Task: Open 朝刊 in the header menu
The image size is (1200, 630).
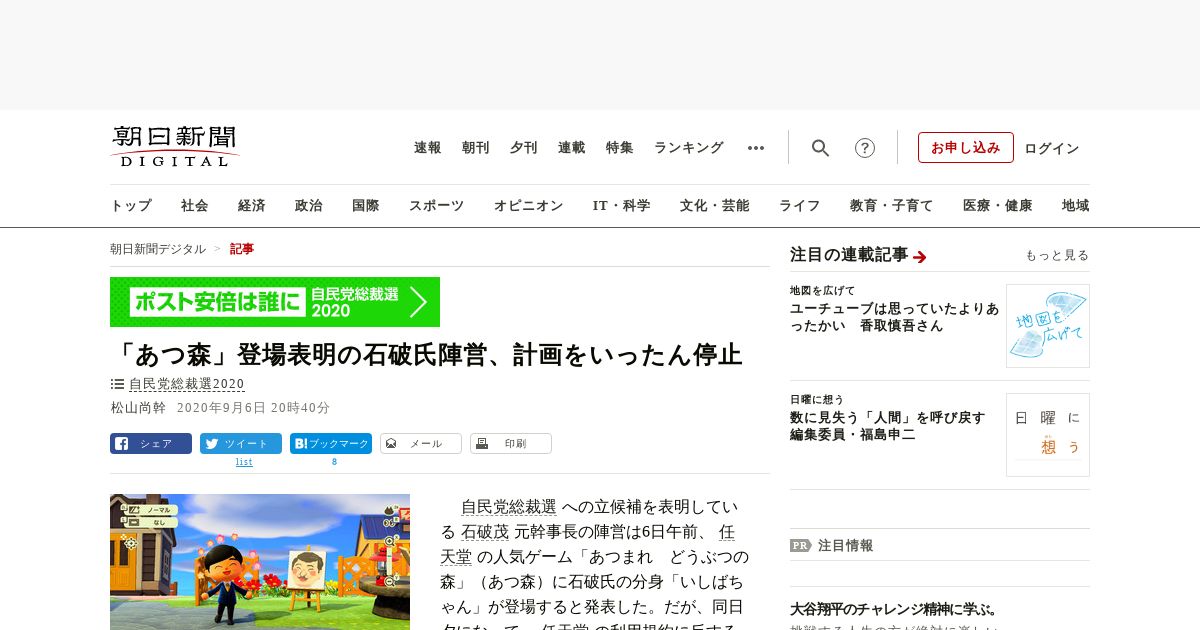Action: (x=476, y=148)
